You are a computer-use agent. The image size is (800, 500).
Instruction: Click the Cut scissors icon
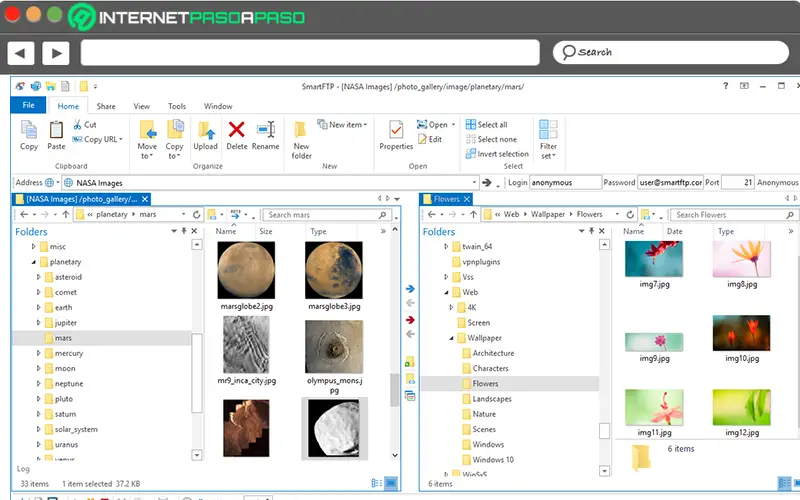point(77,125)
